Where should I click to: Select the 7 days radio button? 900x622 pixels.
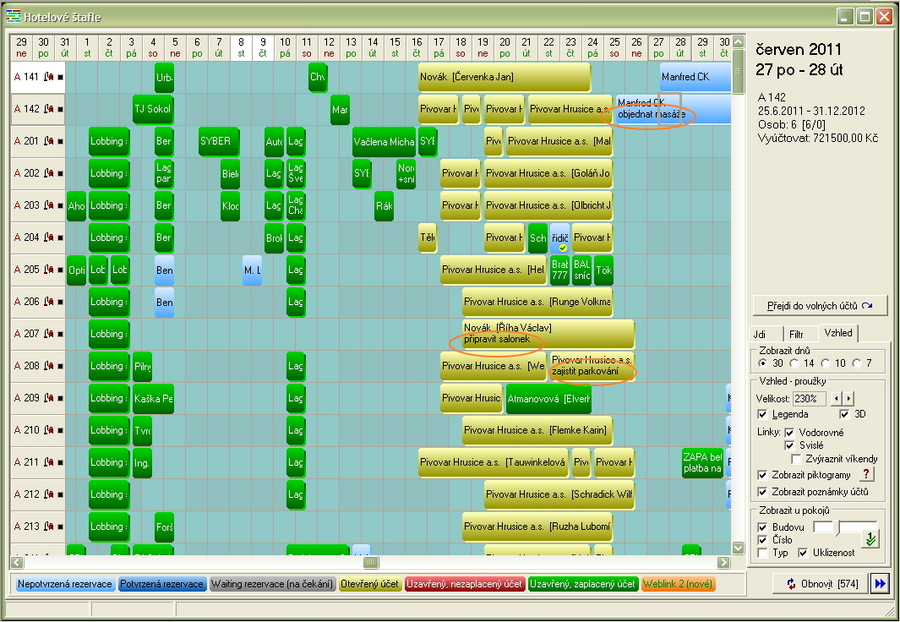tap(857, 363)
